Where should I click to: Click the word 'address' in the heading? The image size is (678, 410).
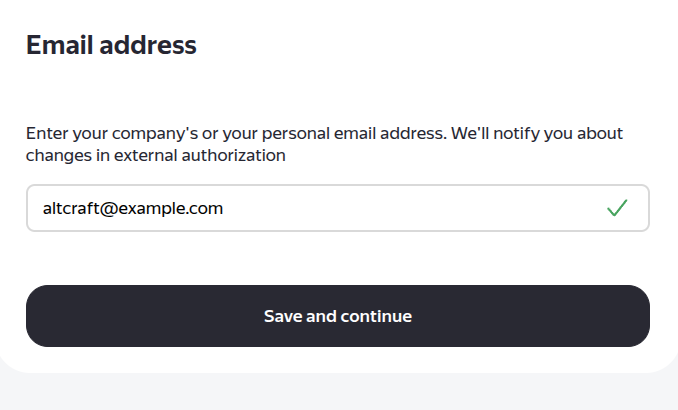147,45
